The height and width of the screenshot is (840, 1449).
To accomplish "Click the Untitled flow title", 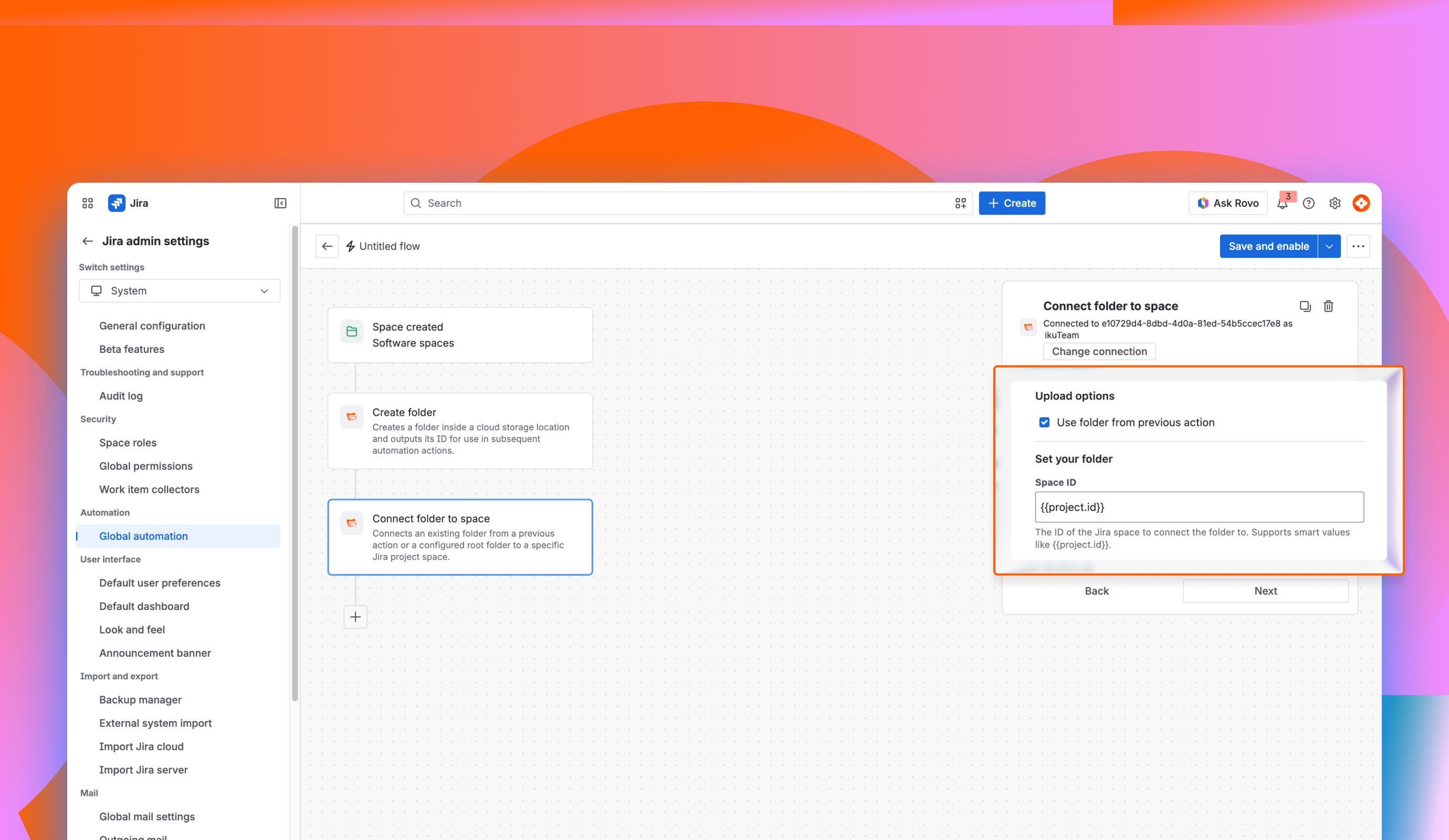I will click(x=389, y=246).
